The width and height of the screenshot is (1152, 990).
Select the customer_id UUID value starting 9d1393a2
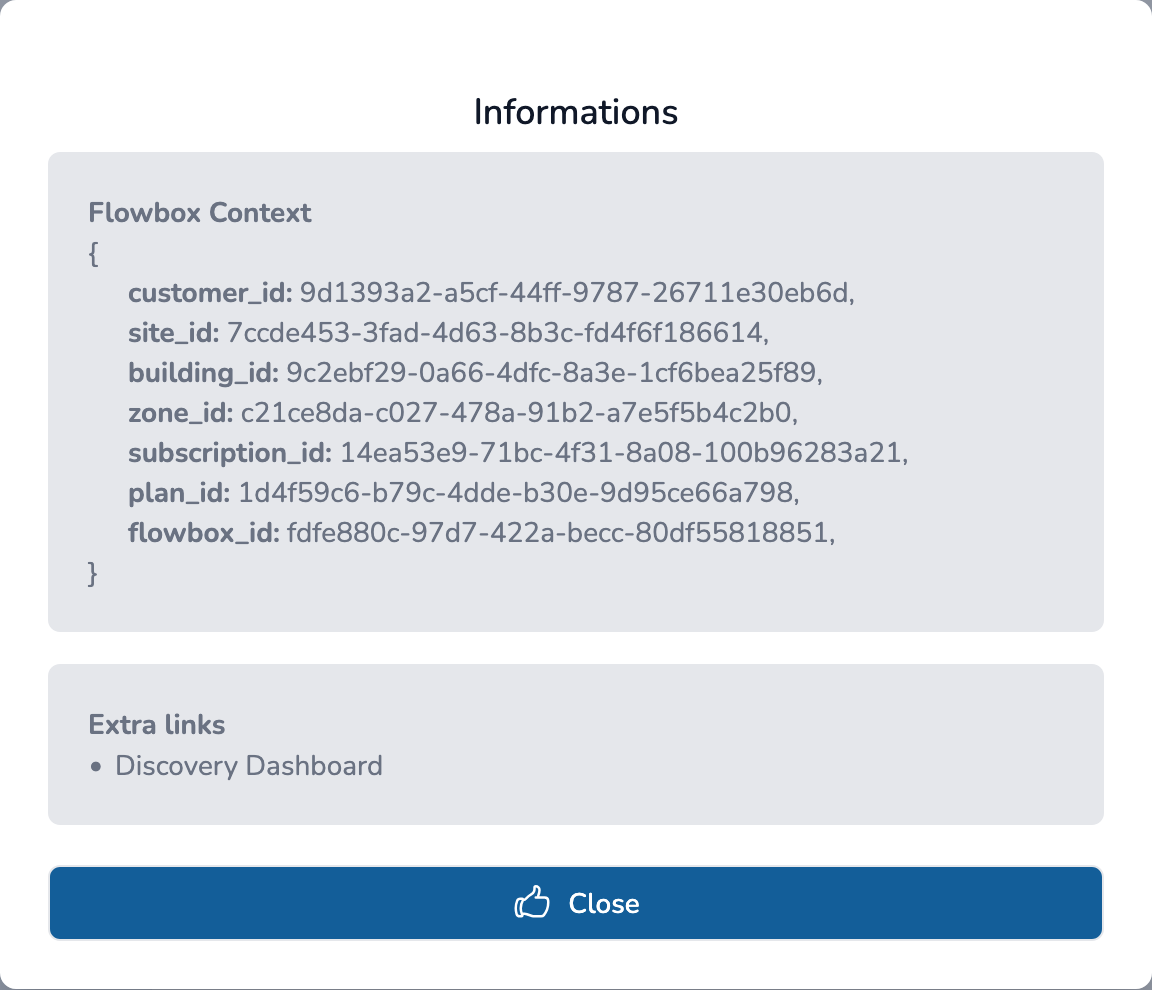pos(579,294)
